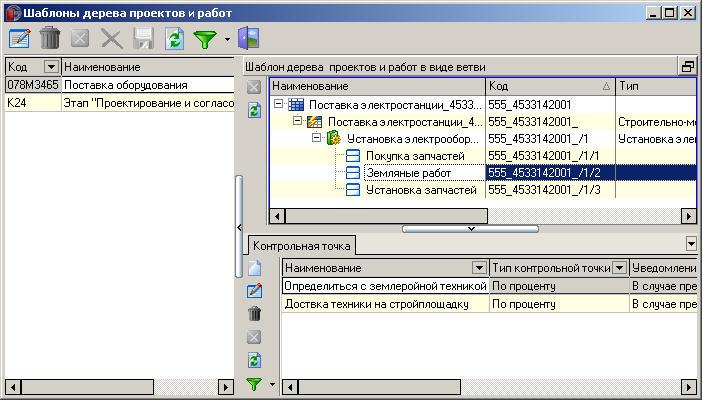Select the Земляные работ tree item
Viewport: 703px width, 401px height.
pos(408,173)
